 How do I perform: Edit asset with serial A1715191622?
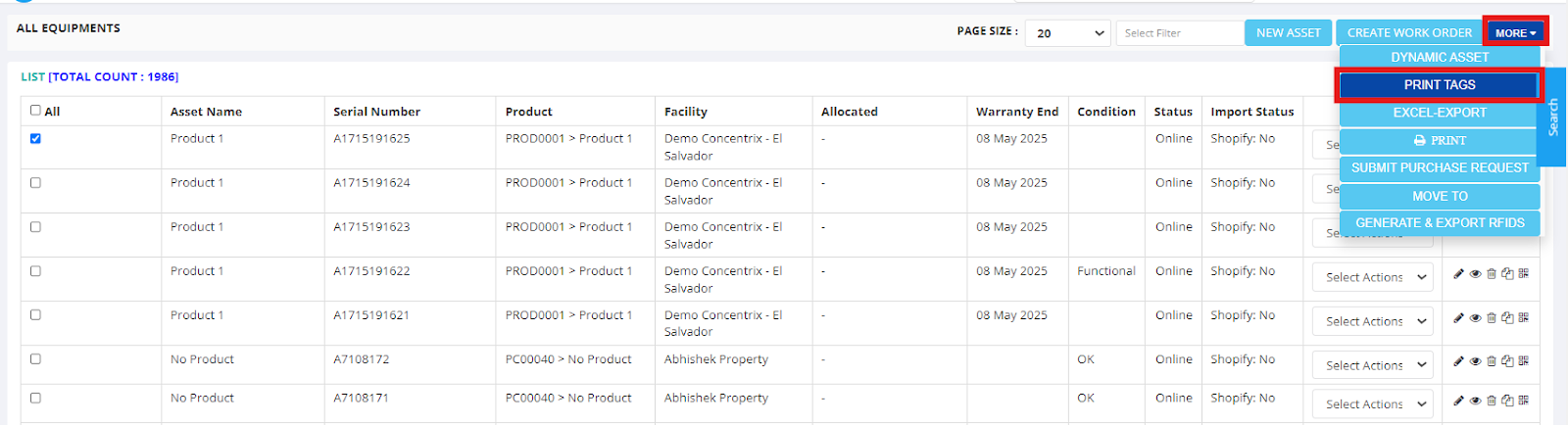pyautogui.click(x=1458, y=274)
